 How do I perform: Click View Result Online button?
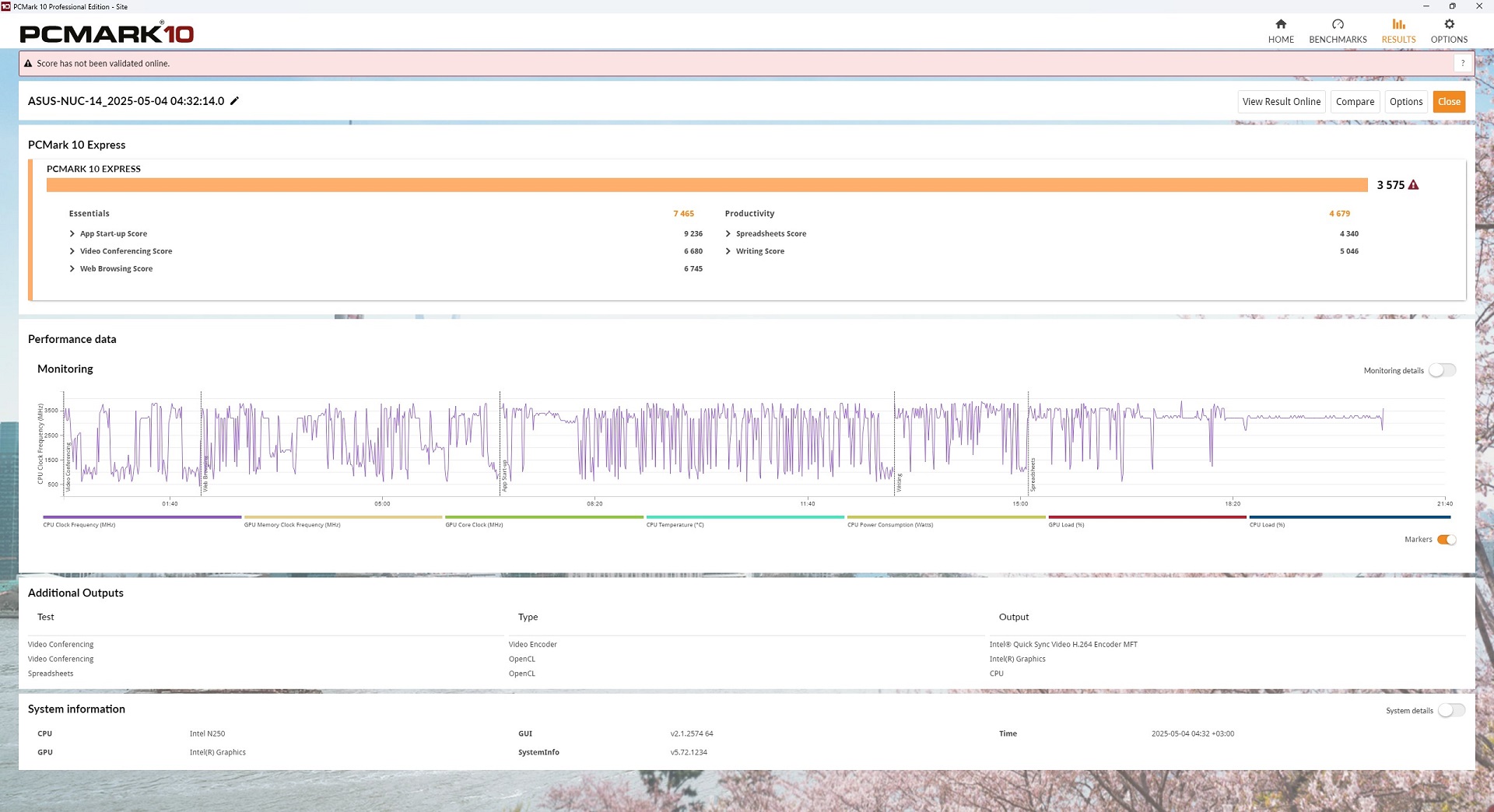click(x=1282, y=102)
